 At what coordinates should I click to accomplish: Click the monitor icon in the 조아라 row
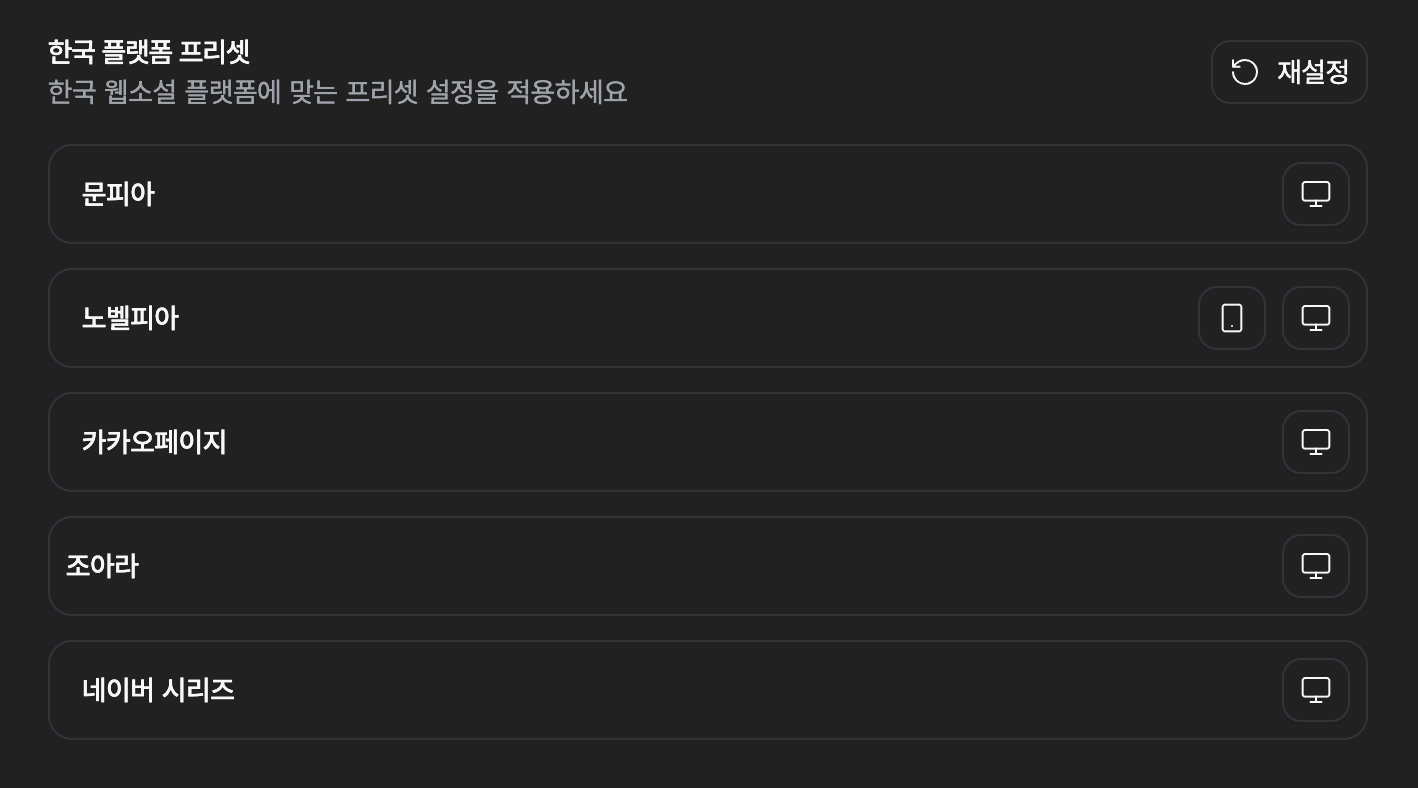[x=1315, y=566]
